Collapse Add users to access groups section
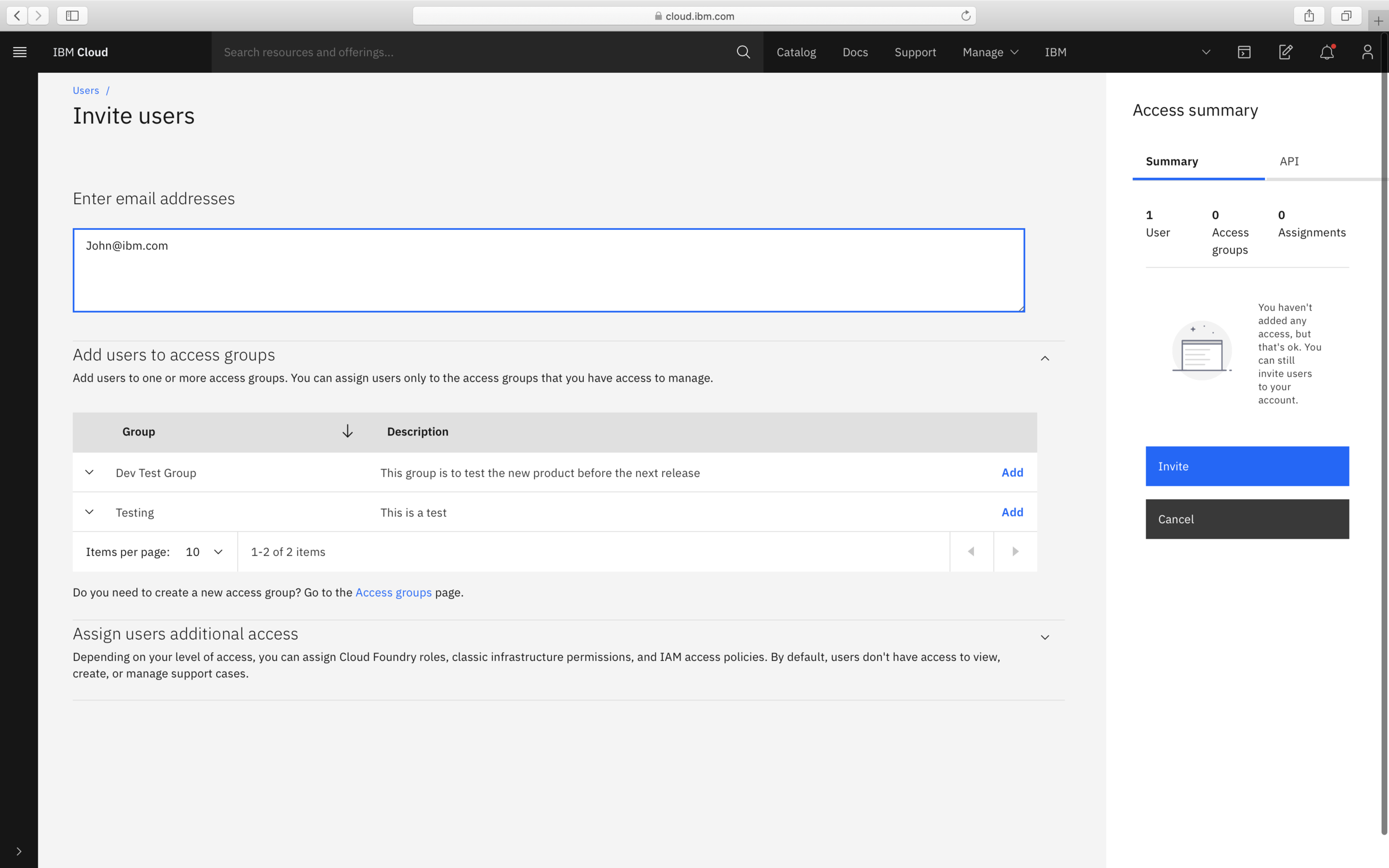The height and width of the screenshot is (868, 1389). click(1045, 358)
